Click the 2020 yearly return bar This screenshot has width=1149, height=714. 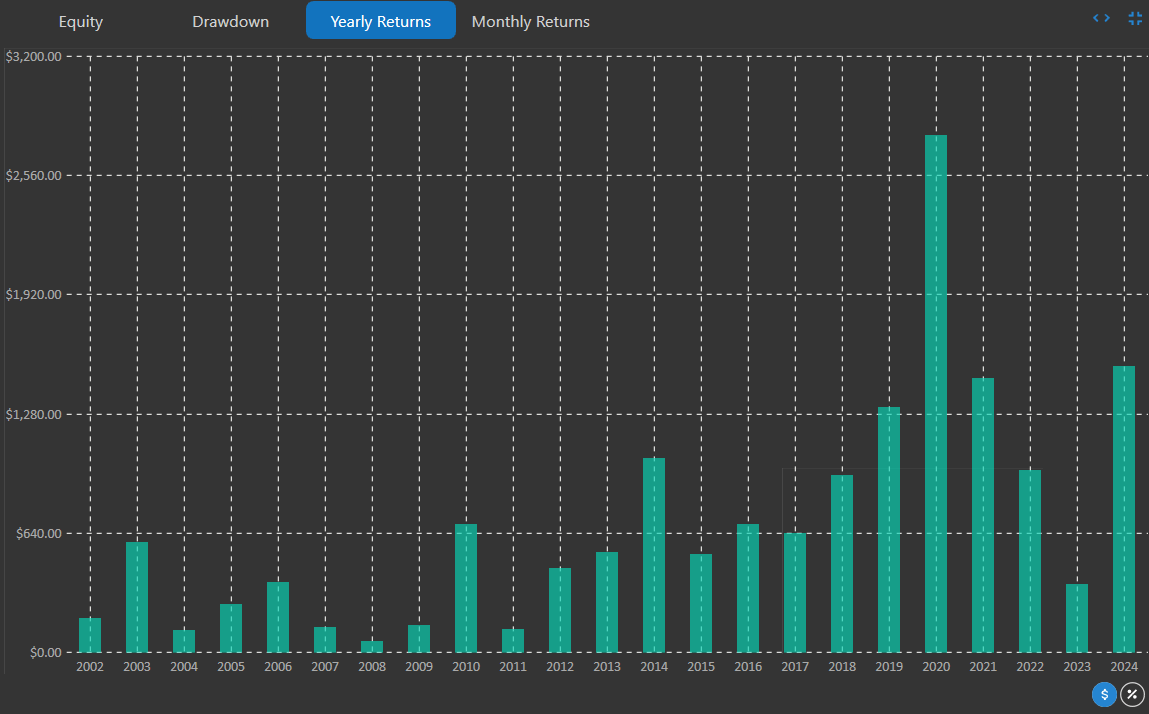pyautogui.click(x=936, y=394)
